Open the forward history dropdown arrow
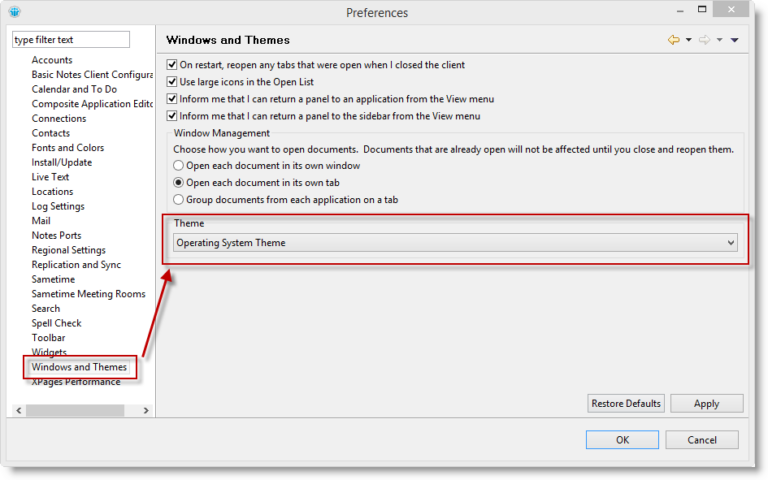The height and width of the screenshot is (480, 768). (720, 40)
